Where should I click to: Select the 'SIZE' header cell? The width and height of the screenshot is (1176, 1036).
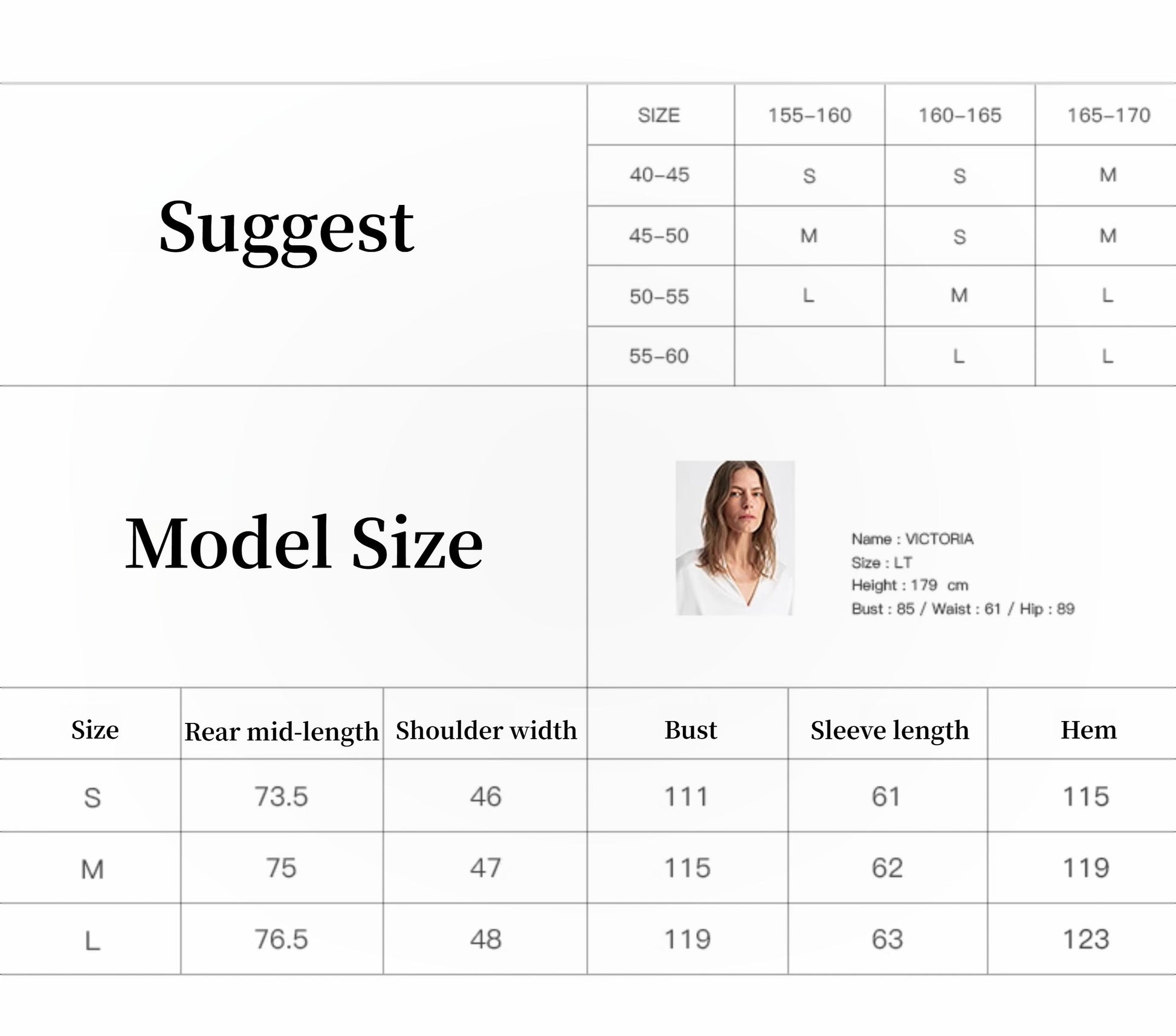tap(659, 115)
